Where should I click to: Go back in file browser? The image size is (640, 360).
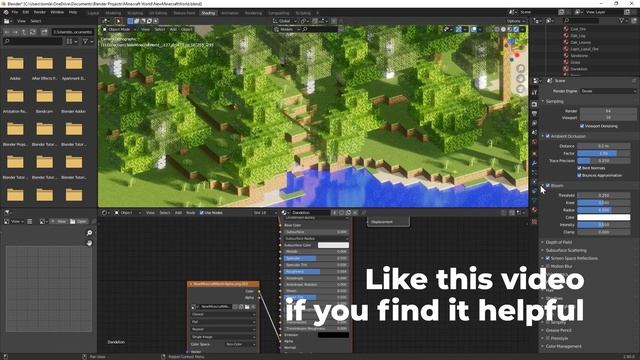click(x=7, y=32)
